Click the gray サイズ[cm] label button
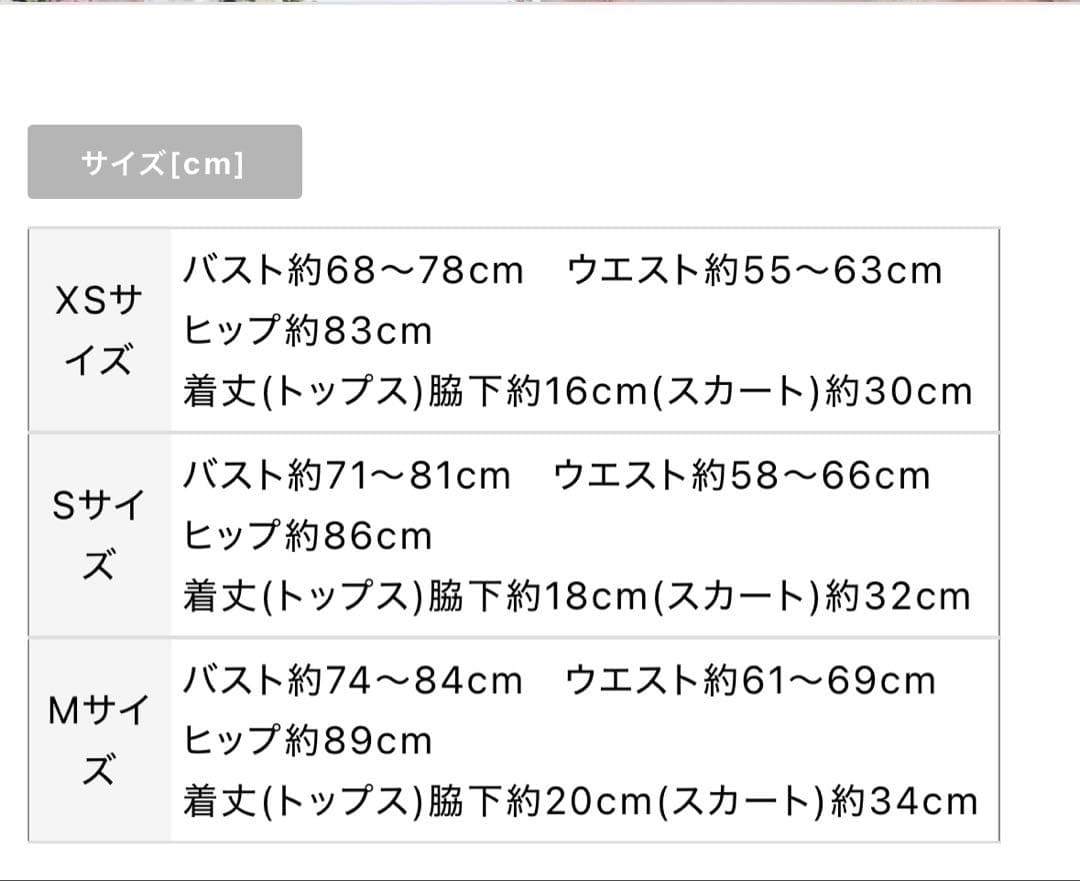The width and height of the screenshot is (1080, 881). [x=164, y=162]
